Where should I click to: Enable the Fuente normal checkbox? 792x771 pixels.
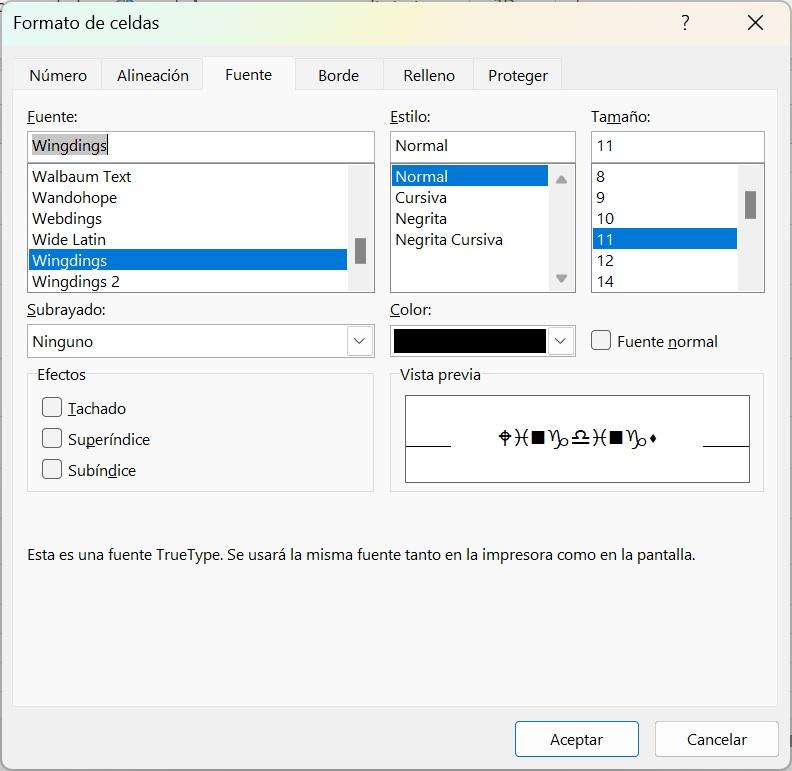(x=601, y=341)
